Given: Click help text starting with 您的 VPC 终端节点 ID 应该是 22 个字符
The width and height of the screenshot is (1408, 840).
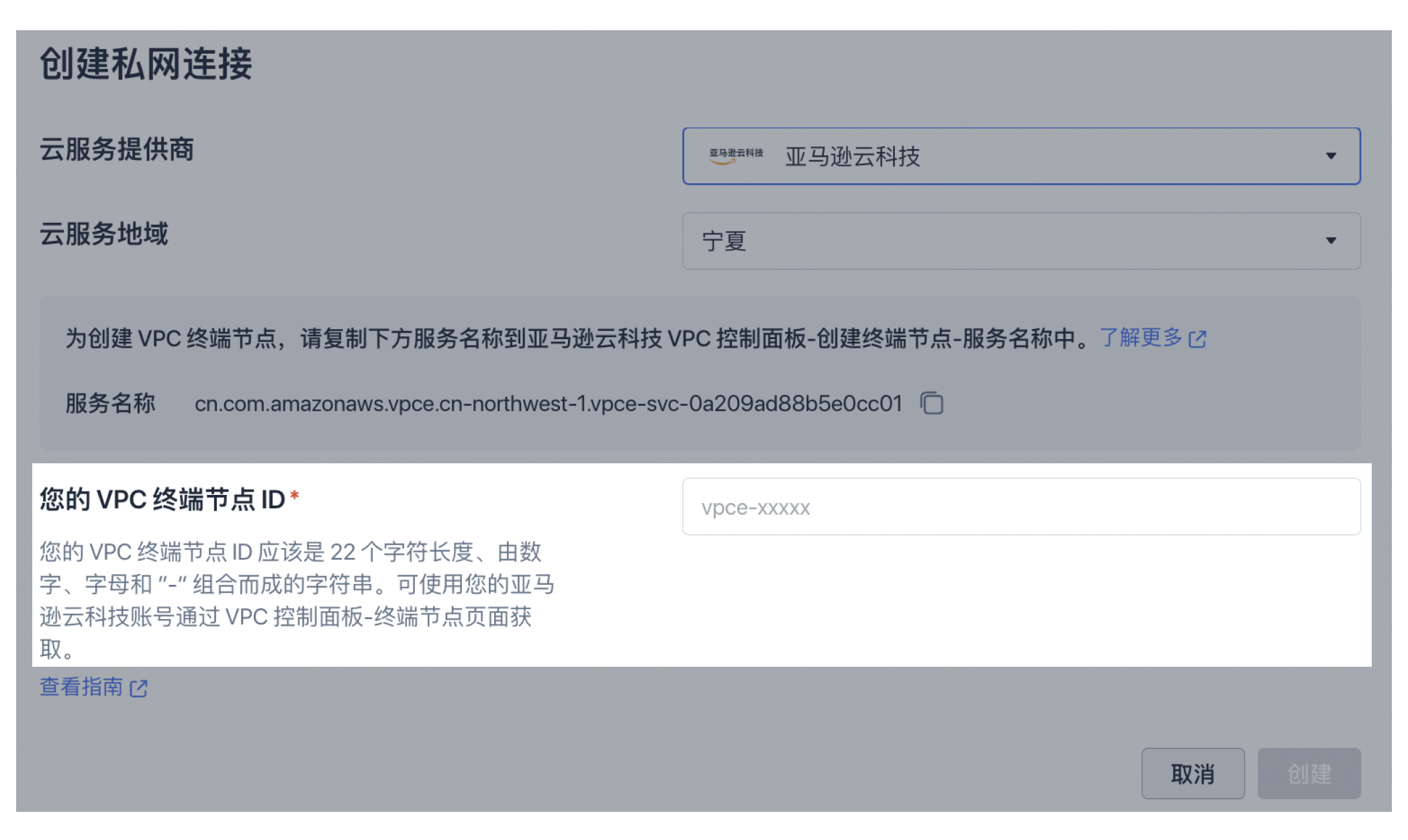Looking at the screenshot, I should (297, 600).
